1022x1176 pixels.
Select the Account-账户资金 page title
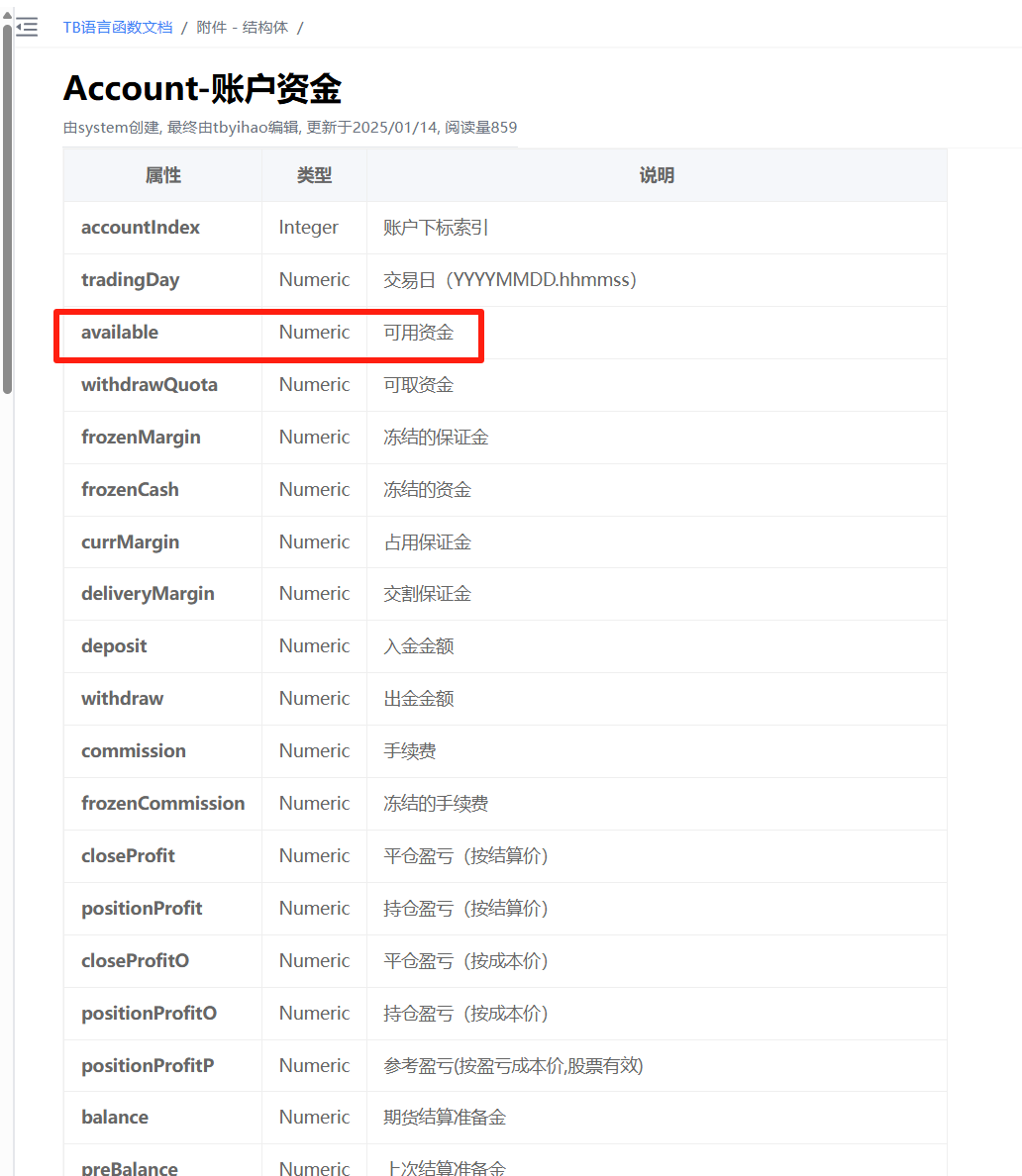203,88
